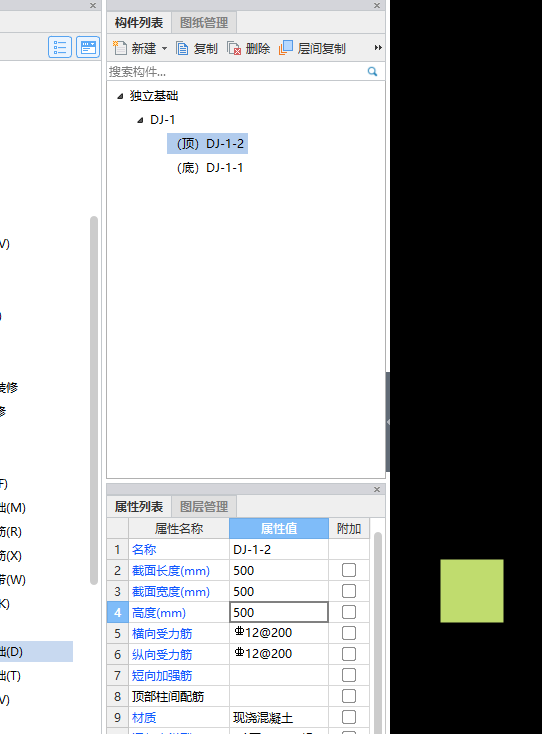Collapse the 独立基础 tree node
This screenshot has width=542, height=734.
click(x=120, y=96)
